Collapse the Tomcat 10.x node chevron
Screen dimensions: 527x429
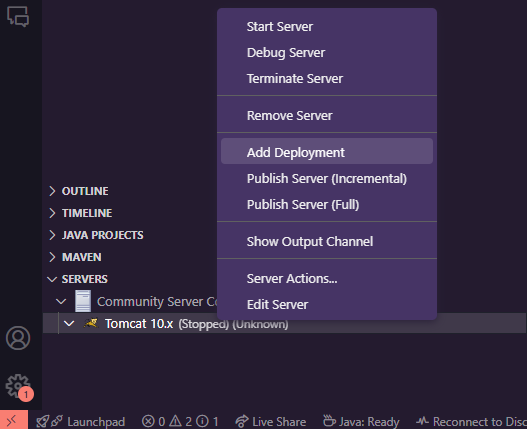point(69,324)
